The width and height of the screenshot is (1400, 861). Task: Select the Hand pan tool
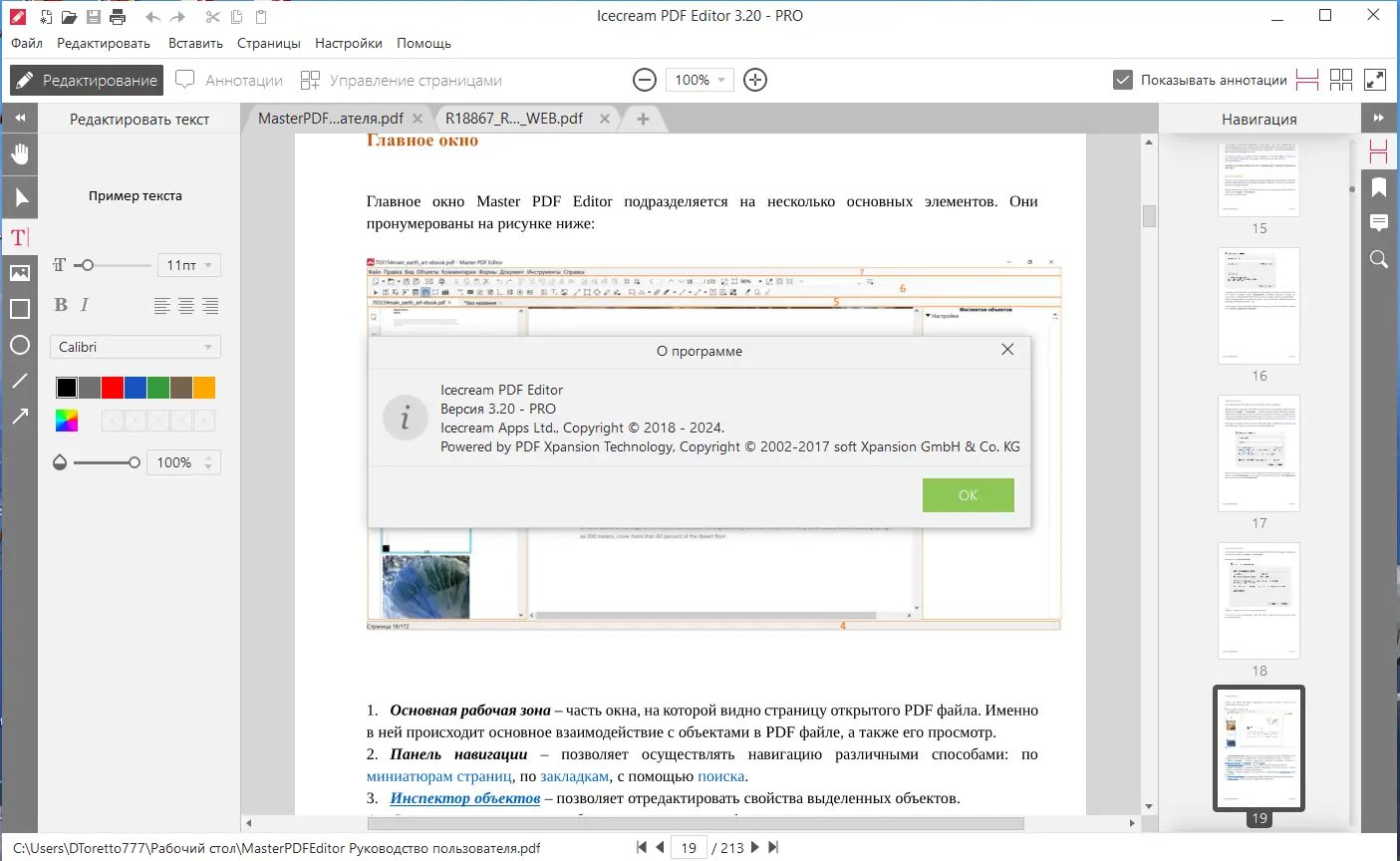tap(20, 153)
